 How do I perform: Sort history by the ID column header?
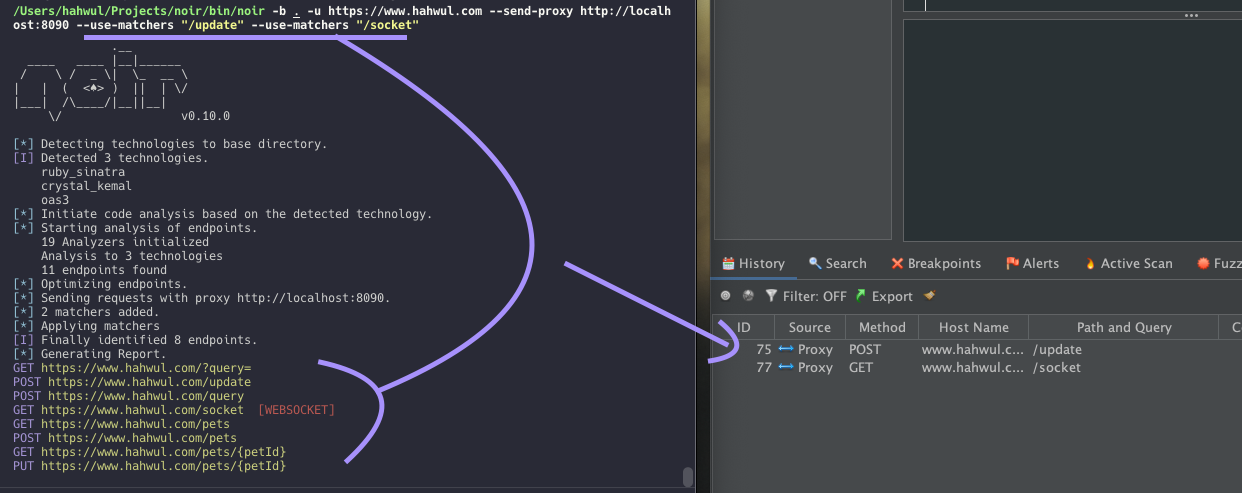[x=744, y=328]
